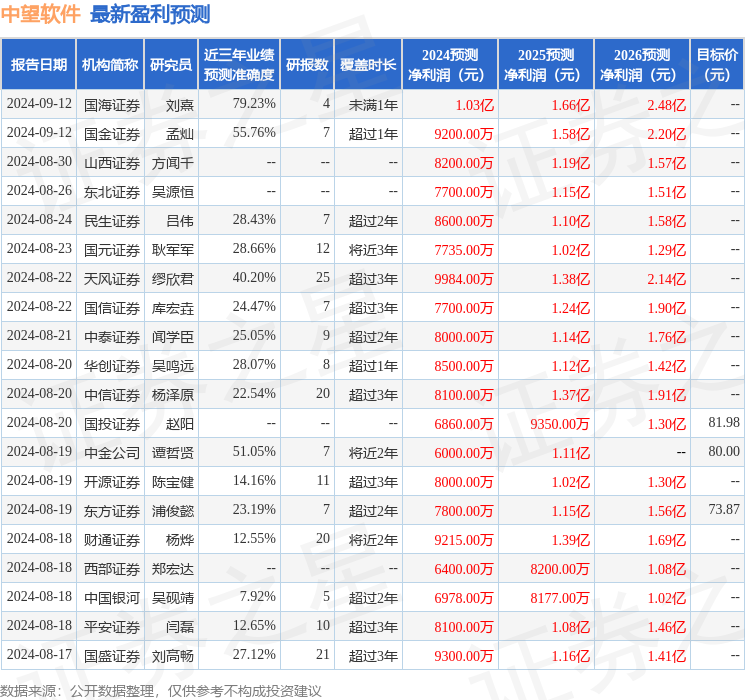Click the 2.48亿 2026 profit value
The image size is (745, 700).
pyautogui.click(x=667, y=105)
